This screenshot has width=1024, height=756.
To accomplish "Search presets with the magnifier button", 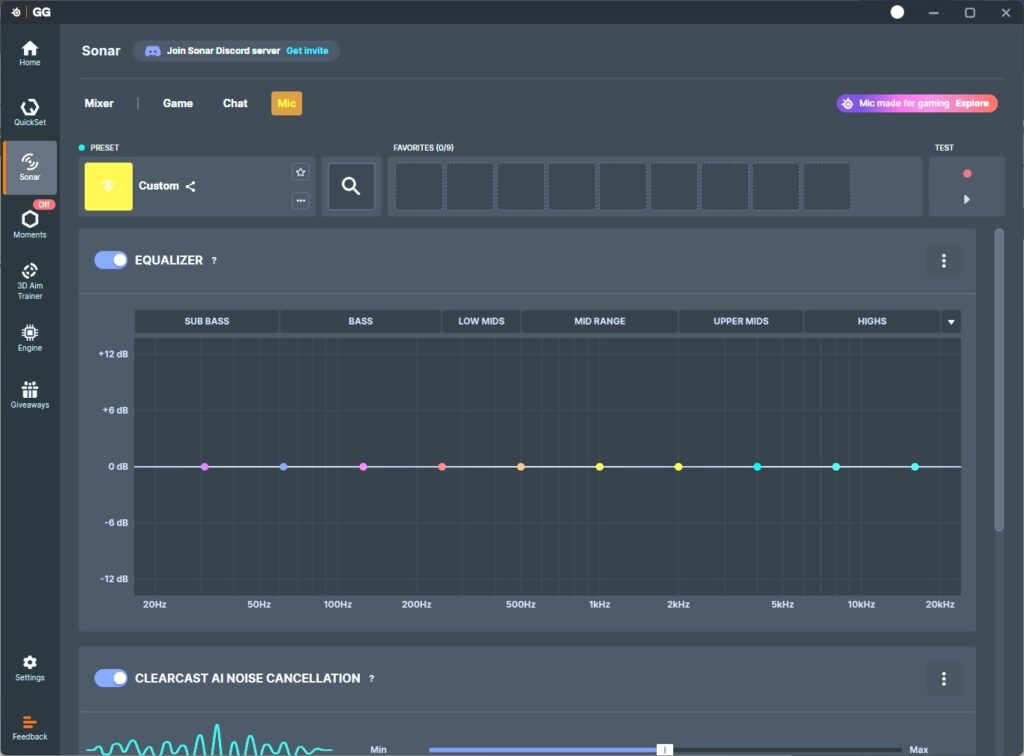I will coord(351,186).
